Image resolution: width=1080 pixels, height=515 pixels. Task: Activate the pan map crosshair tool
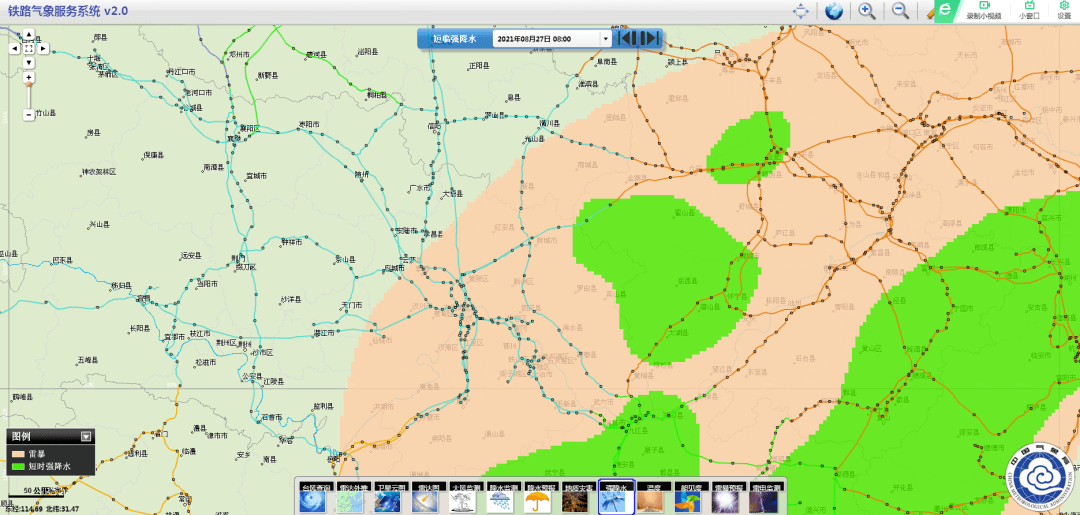click(x=801, y=11)
